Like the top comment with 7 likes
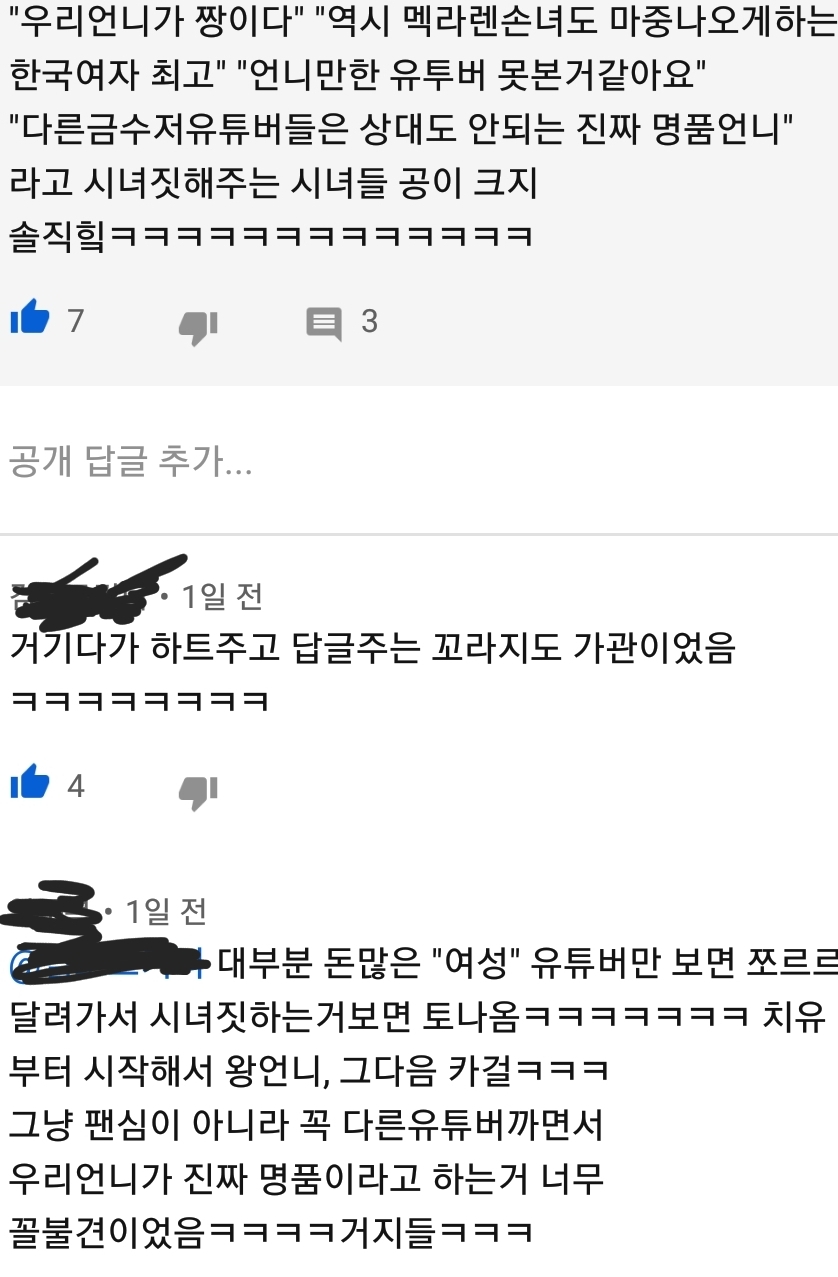This screenshot has height=1277, width=838. (29, 320)
